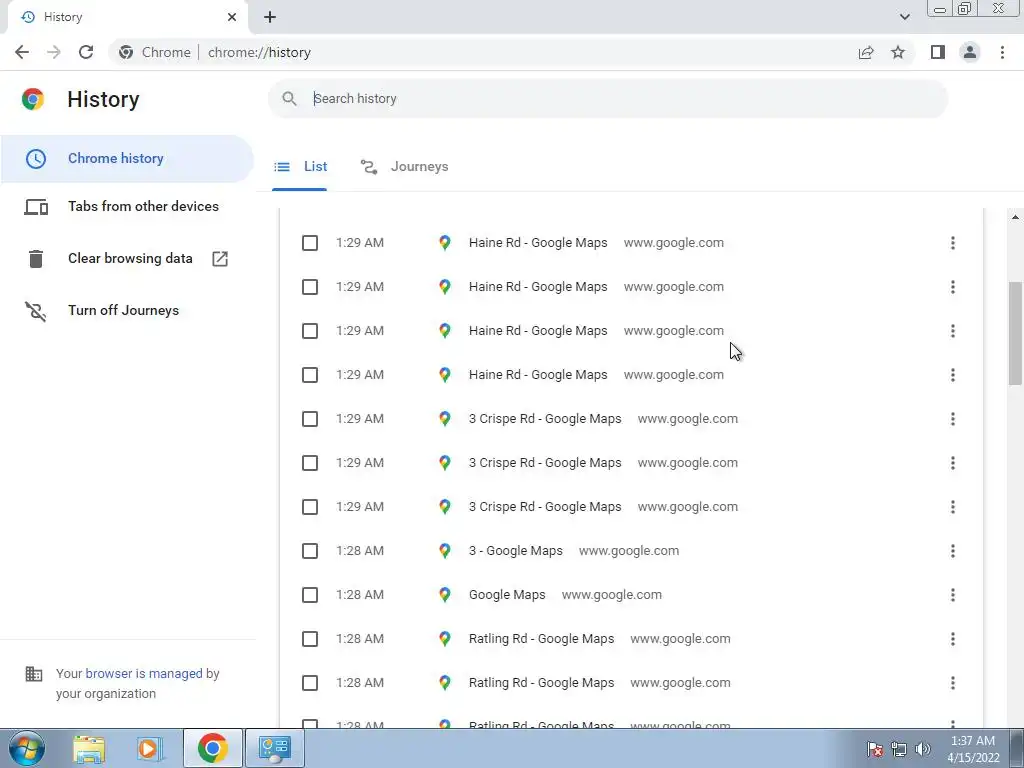1024x768 pixels.
Task: Focus the Search history field
Action: 608,99
